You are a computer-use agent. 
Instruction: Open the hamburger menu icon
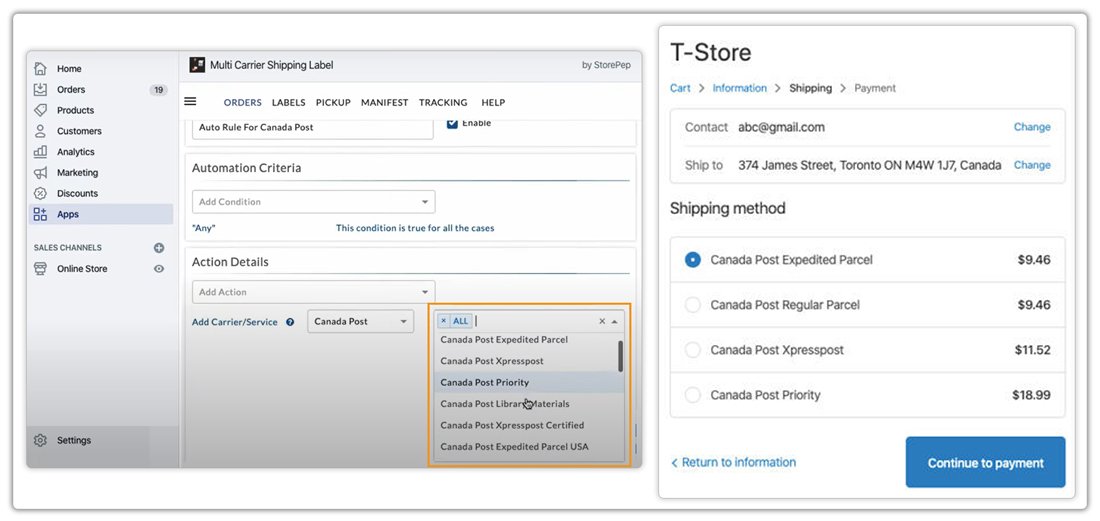pos(190,102)
